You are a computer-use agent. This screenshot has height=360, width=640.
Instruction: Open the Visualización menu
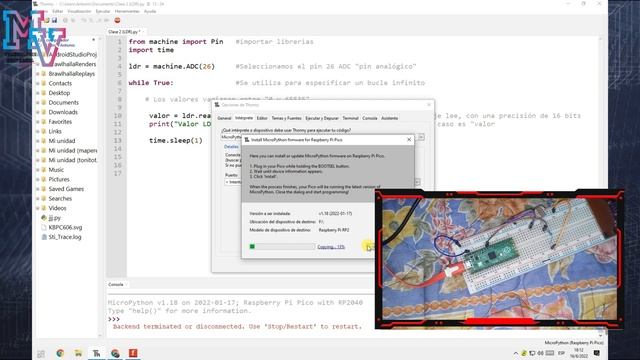pos(79,11)
